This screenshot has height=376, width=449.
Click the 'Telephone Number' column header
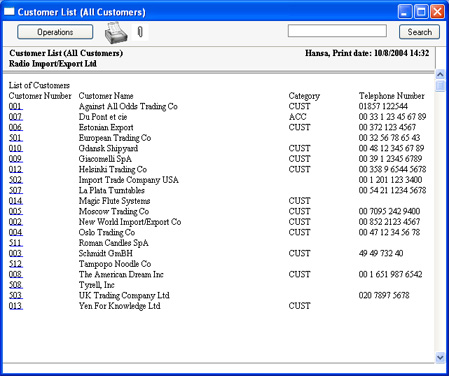[391, 96]
